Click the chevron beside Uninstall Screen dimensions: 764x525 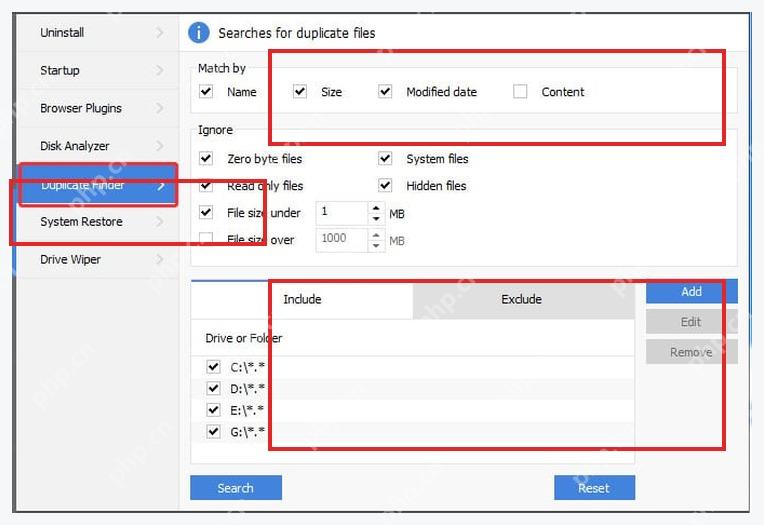point(159,33)
